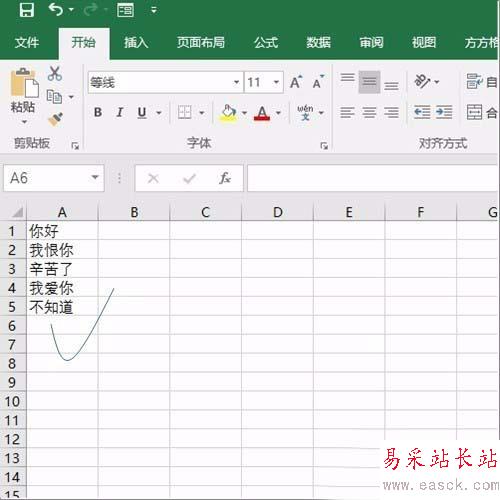The width and height of the screenshot is (500, 500).
Task: Switch to the 视图 ribbon tab
Action: pyautogui.click(x=424, y=43)
